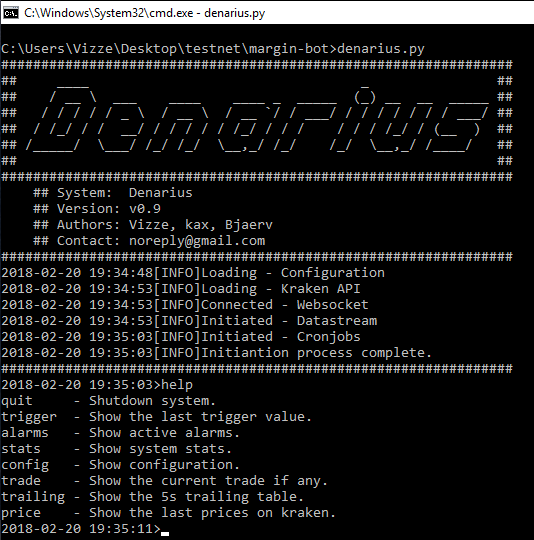Click the cmd.exe icon in title bar
The image size is (534, 540).
(11, 13)
